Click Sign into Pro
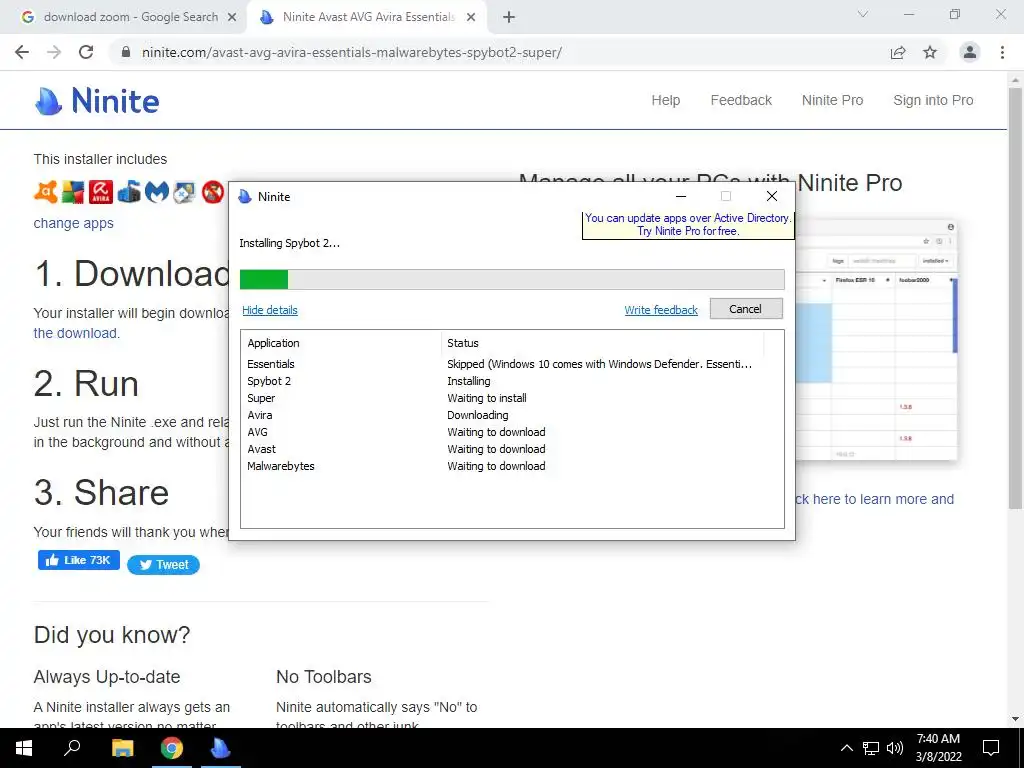Image resolution: width=1024 pixels, height=768 pixels. (933, 100)
